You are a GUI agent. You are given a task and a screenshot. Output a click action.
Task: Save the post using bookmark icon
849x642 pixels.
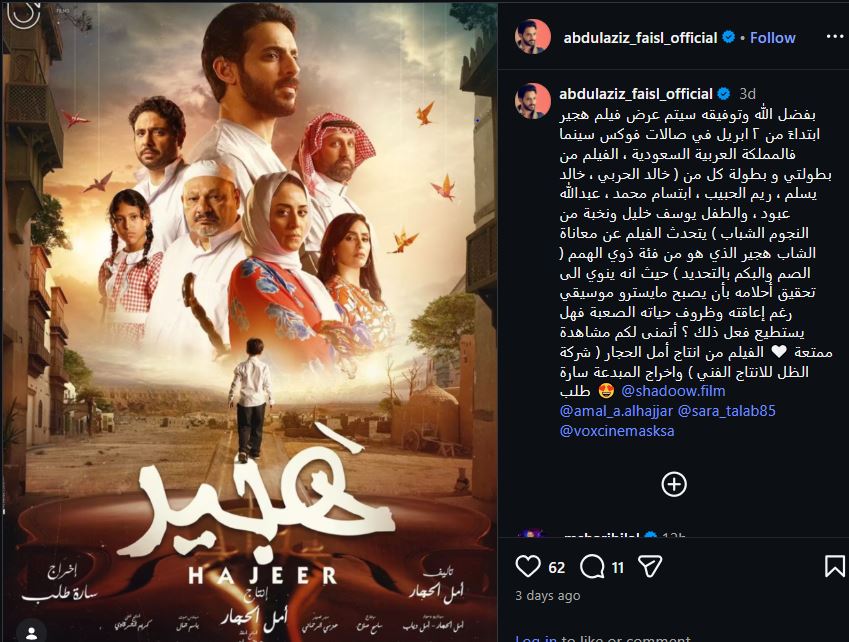[834, 566]
